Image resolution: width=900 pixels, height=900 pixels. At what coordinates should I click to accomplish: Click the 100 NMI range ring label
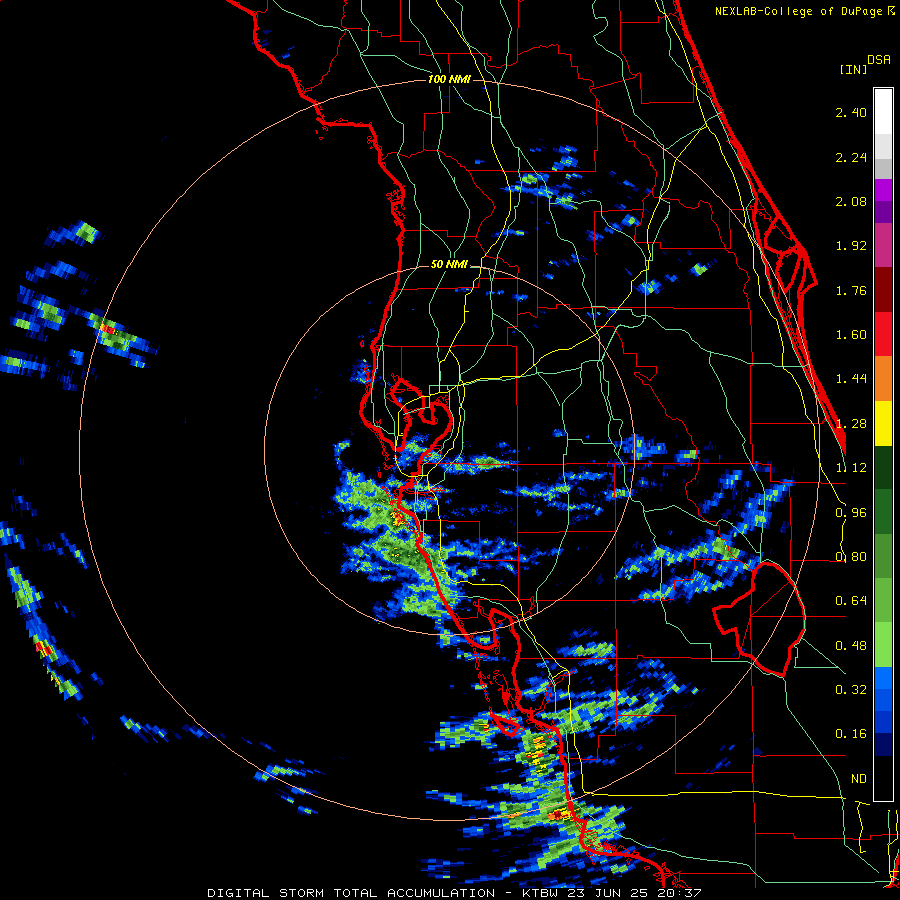coord(449,79)
